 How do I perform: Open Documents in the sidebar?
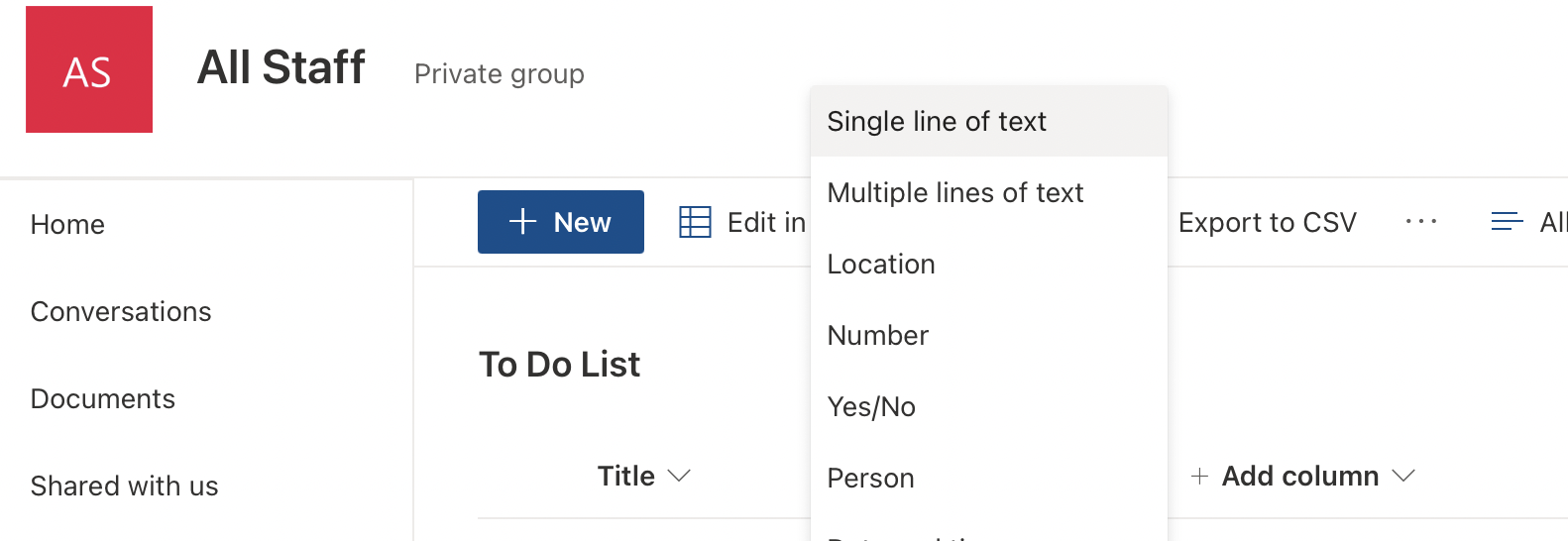pyautogui.click(x=103, y=399)
